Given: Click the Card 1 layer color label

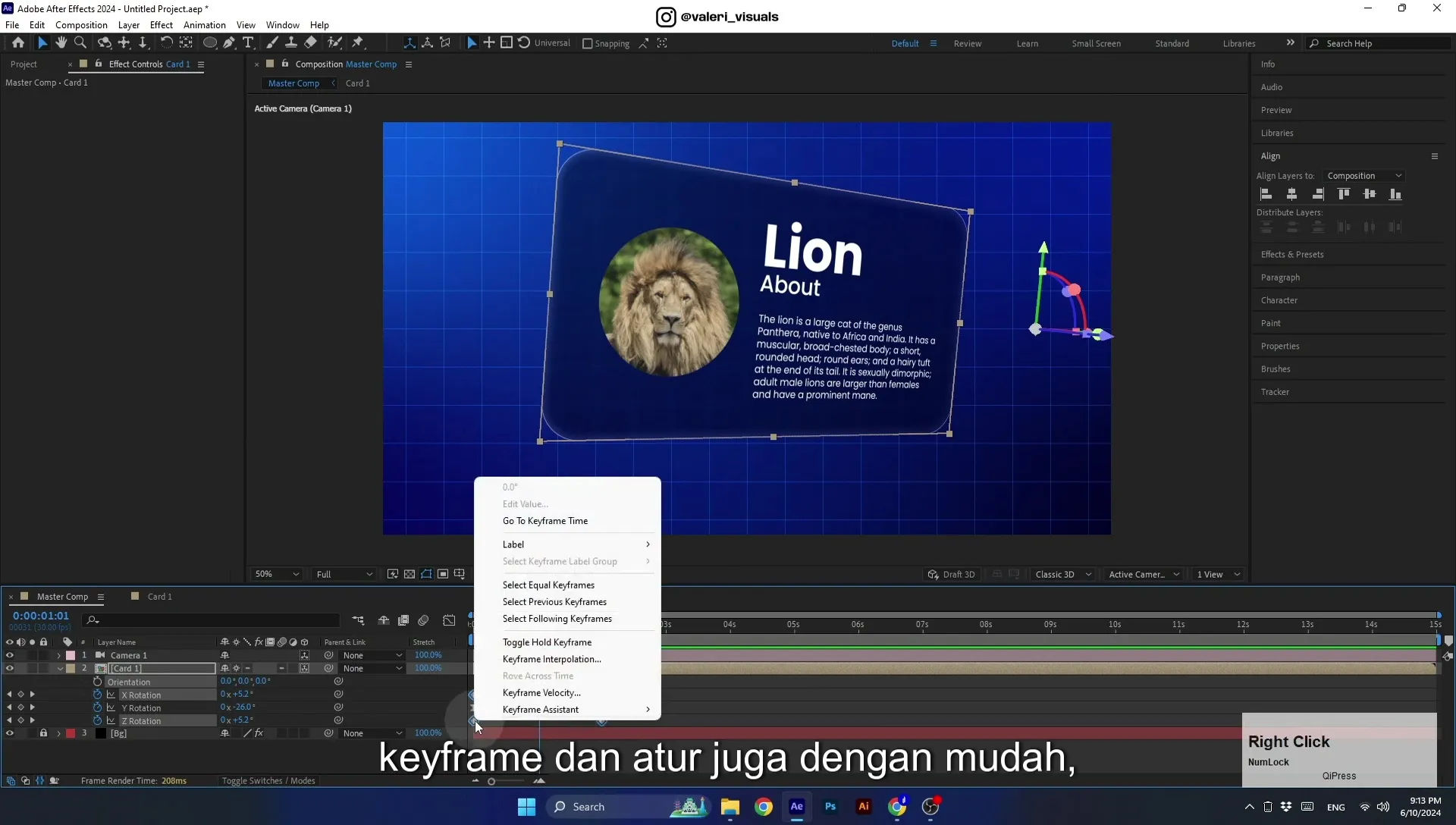Looking at the screenshot, I should [x=71, y=668].
